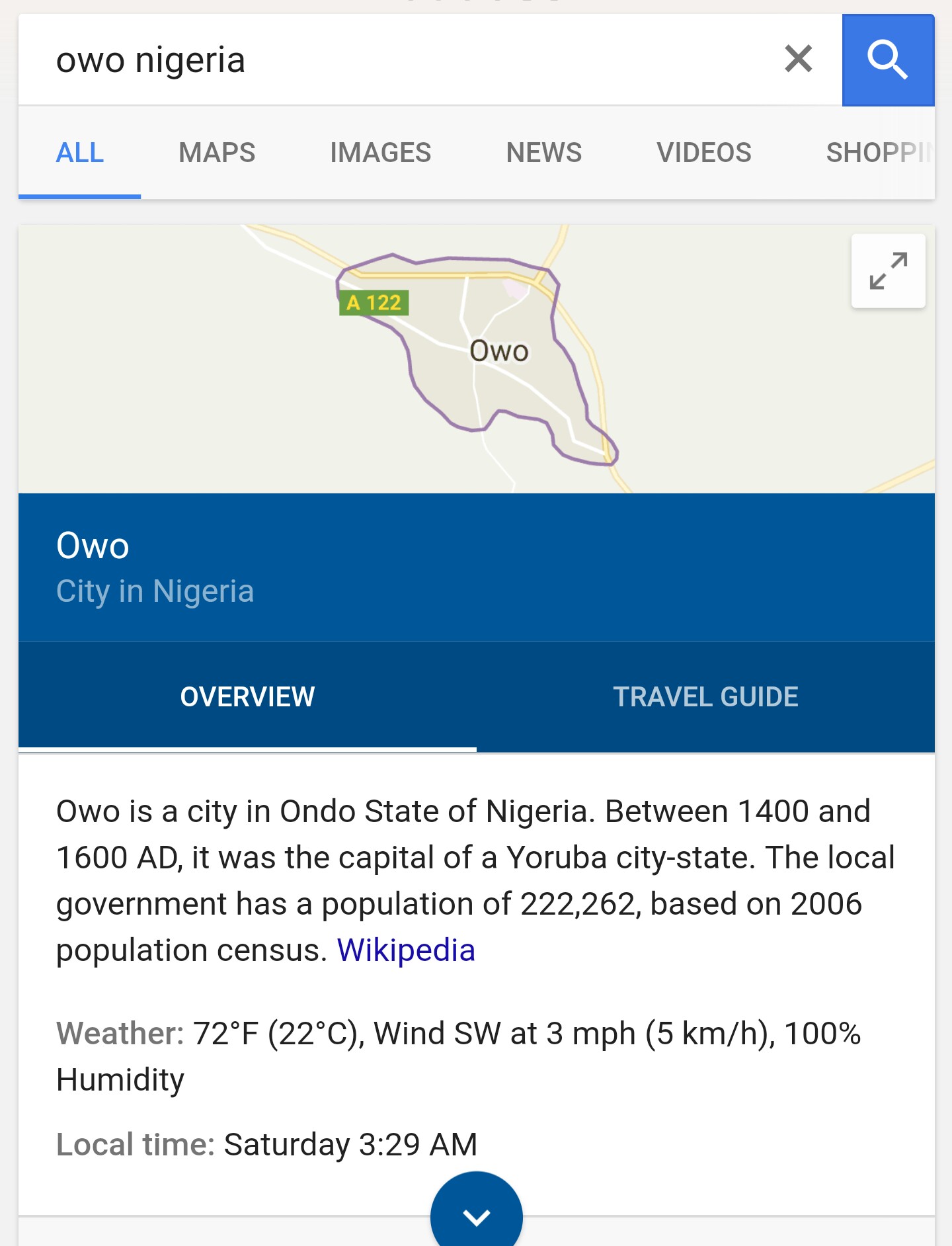The height and width of the screenshot is (1246, 952).
Task: Go to the NEWS tab
Action: [543, 153]
